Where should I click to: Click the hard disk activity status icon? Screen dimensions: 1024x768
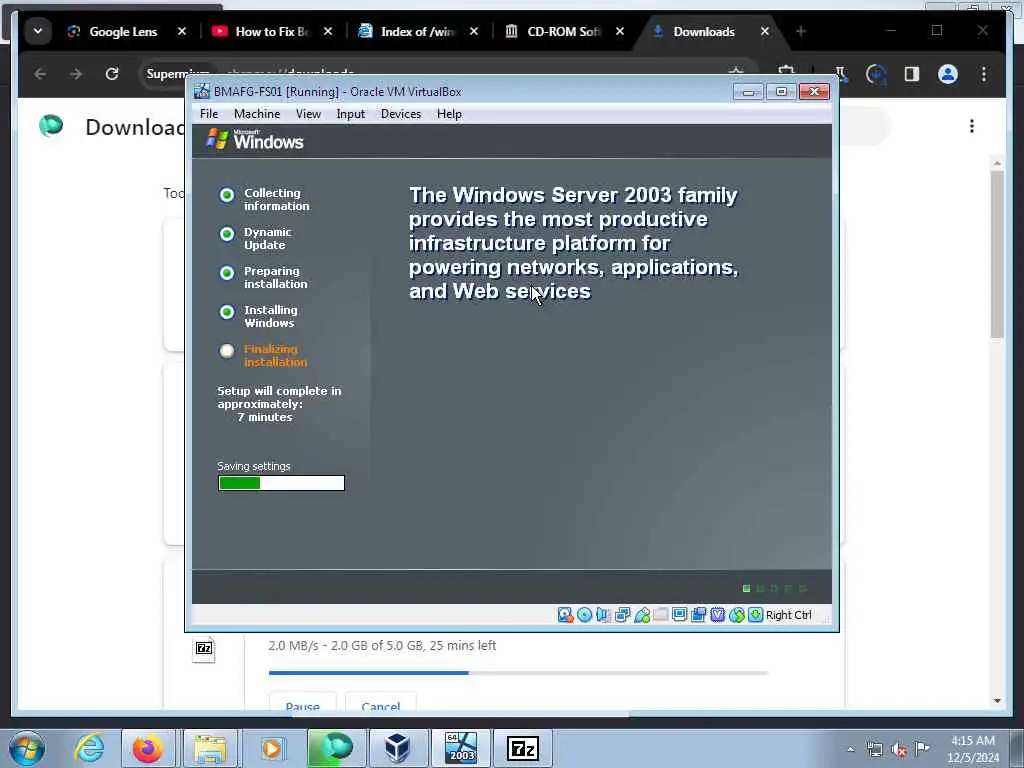coord(566,615)
